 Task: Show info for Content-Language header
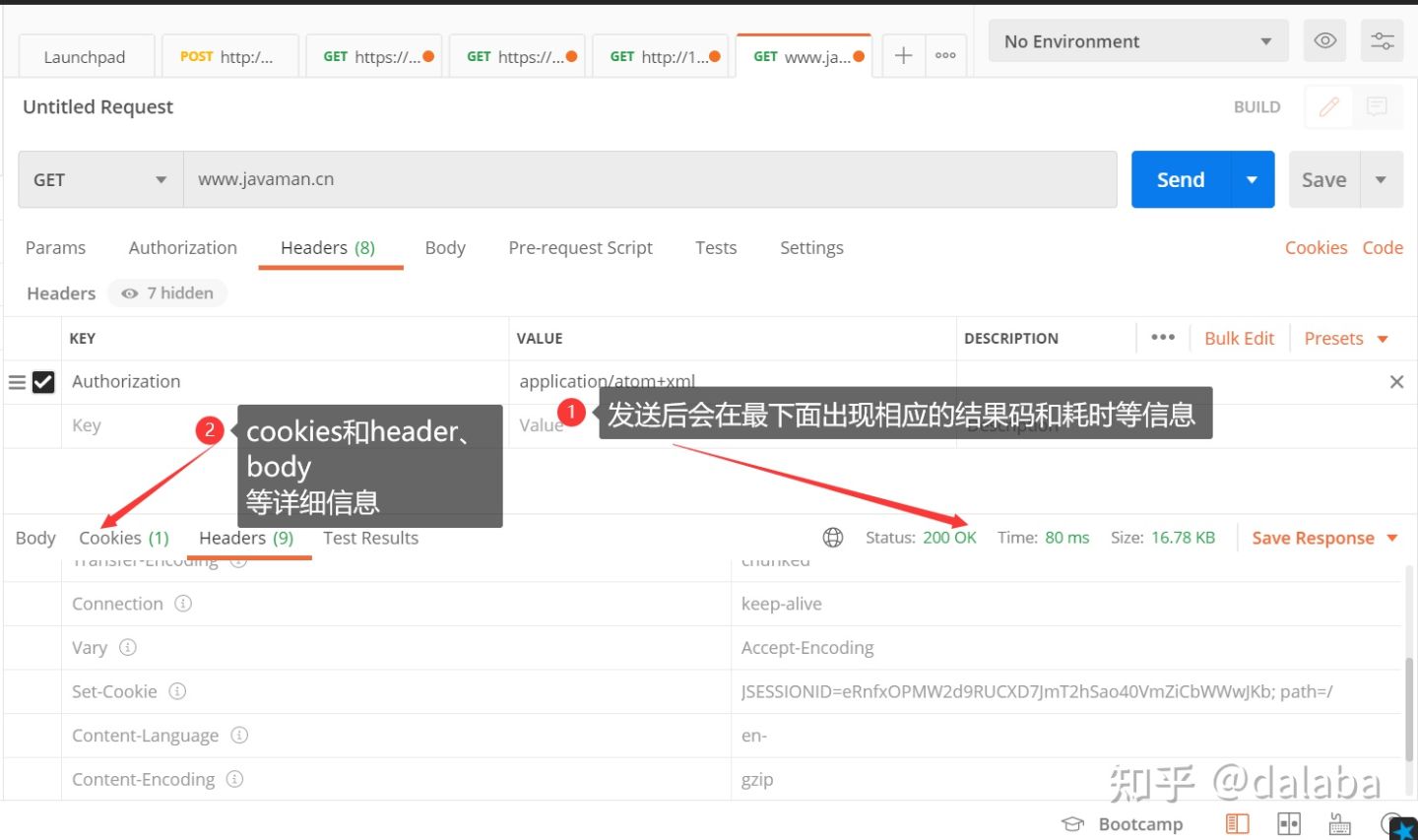tap(239, 735)
